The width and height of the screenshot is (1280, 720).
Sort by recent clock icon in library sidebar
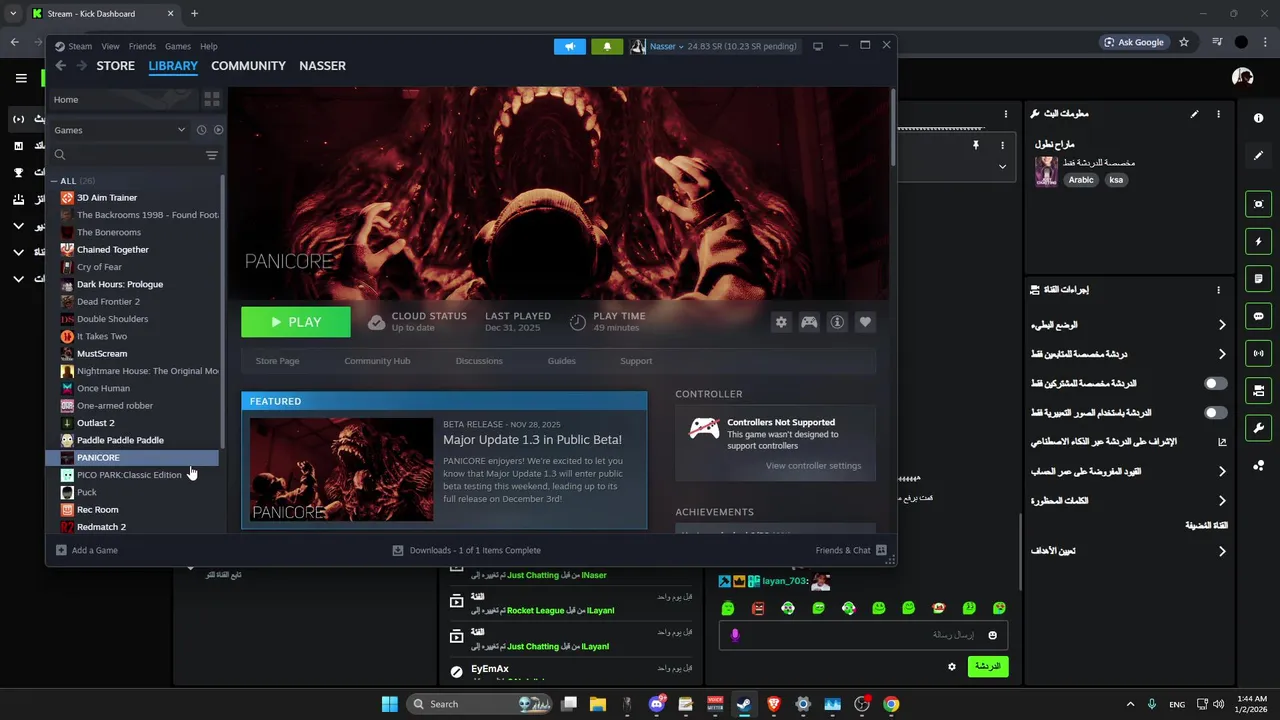(201, 130)
